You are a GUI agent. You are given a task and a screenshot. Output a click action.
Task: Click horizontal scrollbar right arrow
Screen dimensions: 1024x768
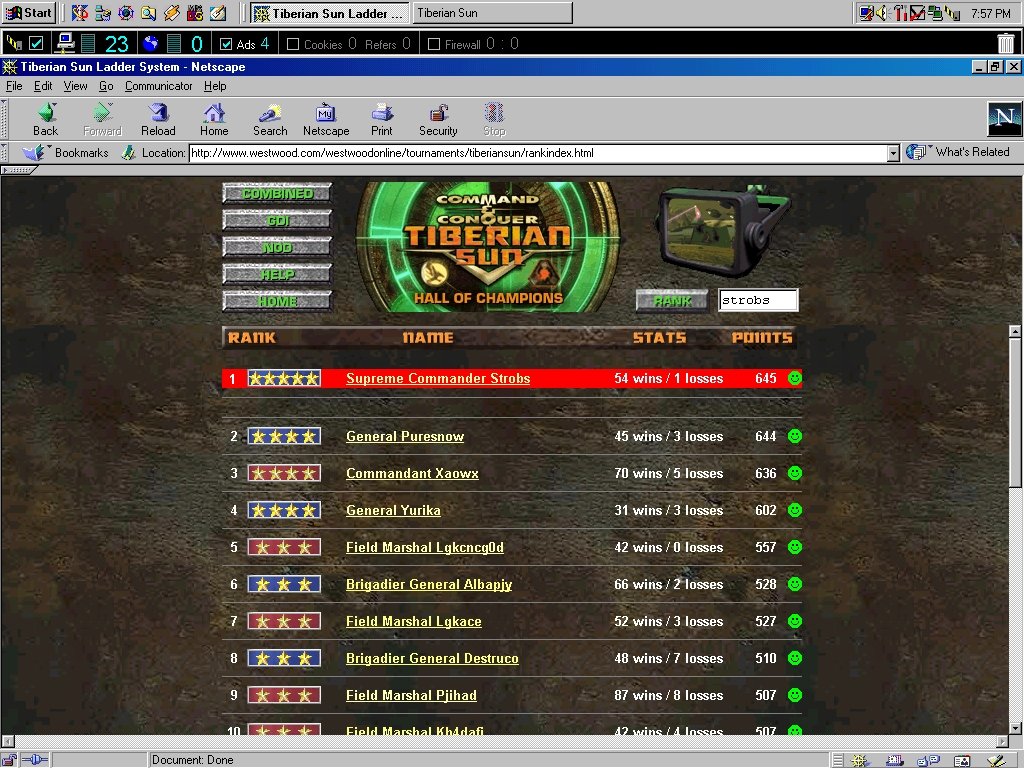pos(1002,741)
